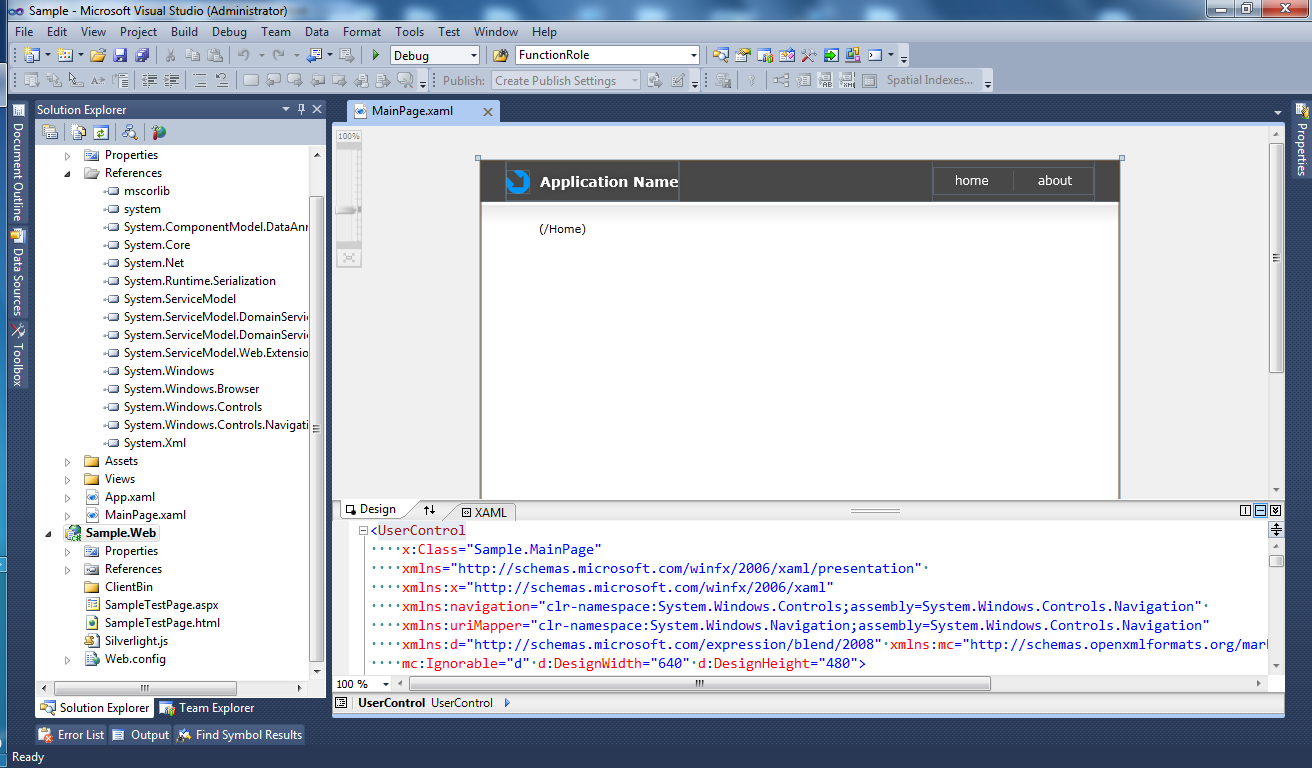This screenshot has height=768, width=1312.
Task: Click the zoom-to-fit icon below designer zoom slider
Action: (x=348, y=257)
